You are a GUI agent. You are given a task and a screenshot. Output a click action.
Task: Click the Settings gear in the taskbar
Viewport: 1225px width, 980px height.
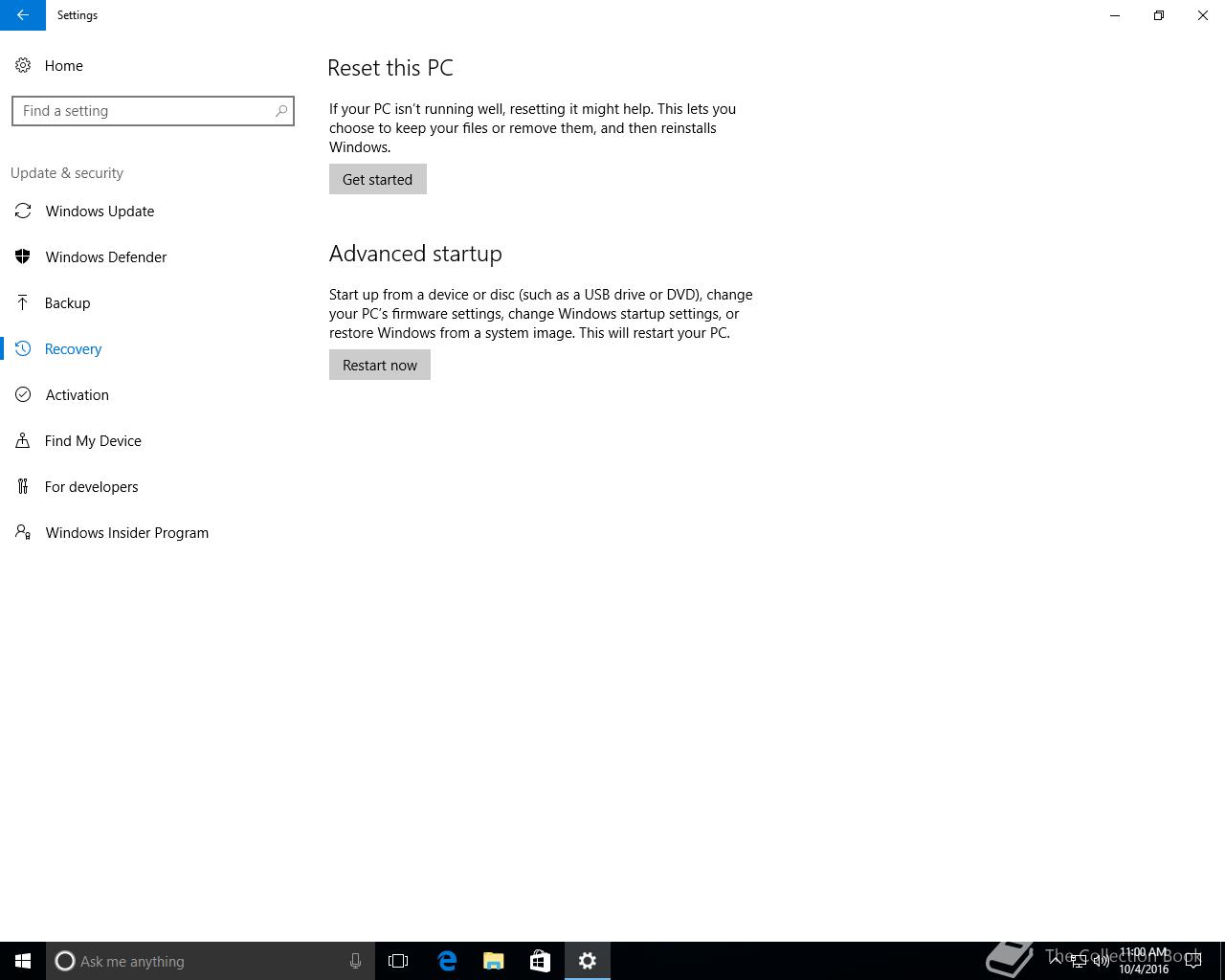tap(588, 961)
